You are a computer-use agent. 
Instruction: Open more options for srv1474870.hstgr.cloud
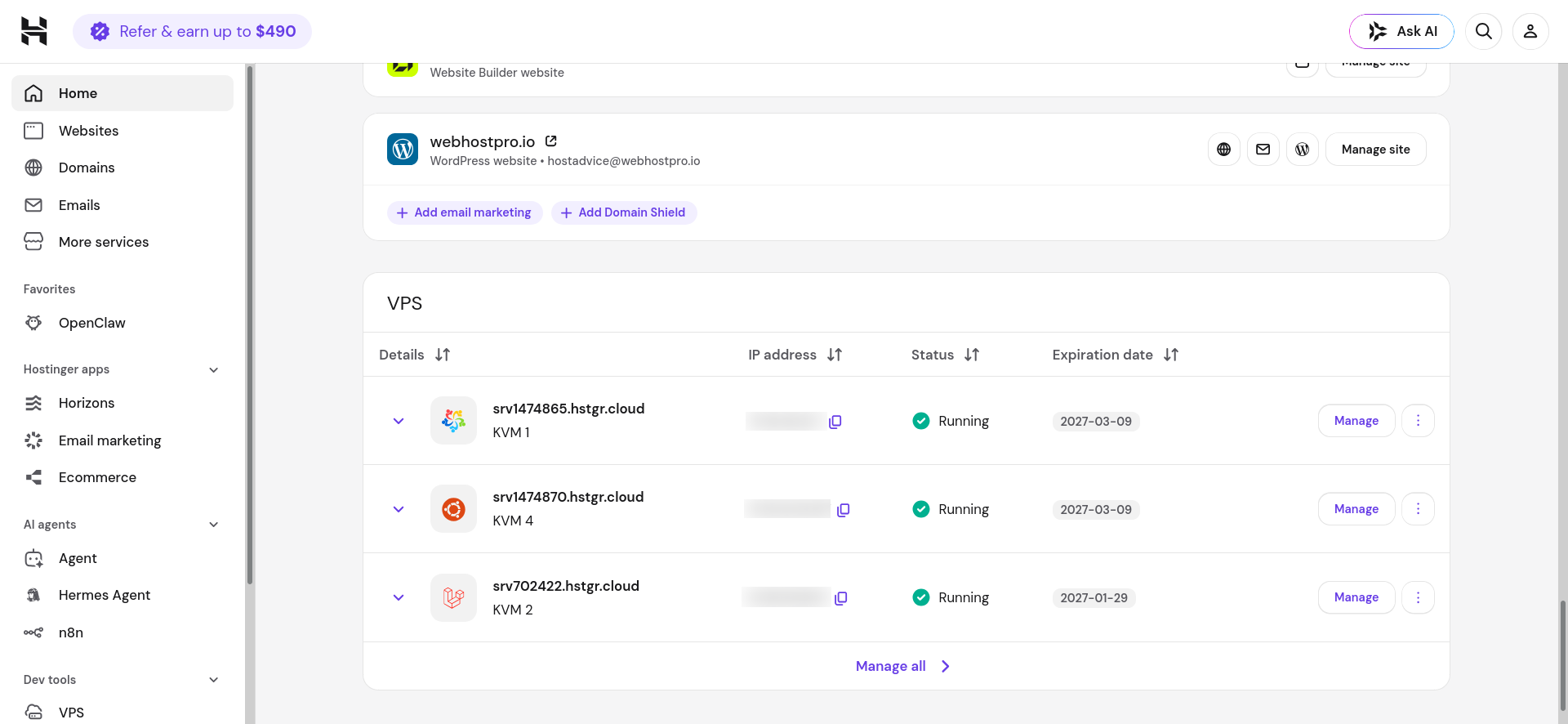click(1418, 509)
